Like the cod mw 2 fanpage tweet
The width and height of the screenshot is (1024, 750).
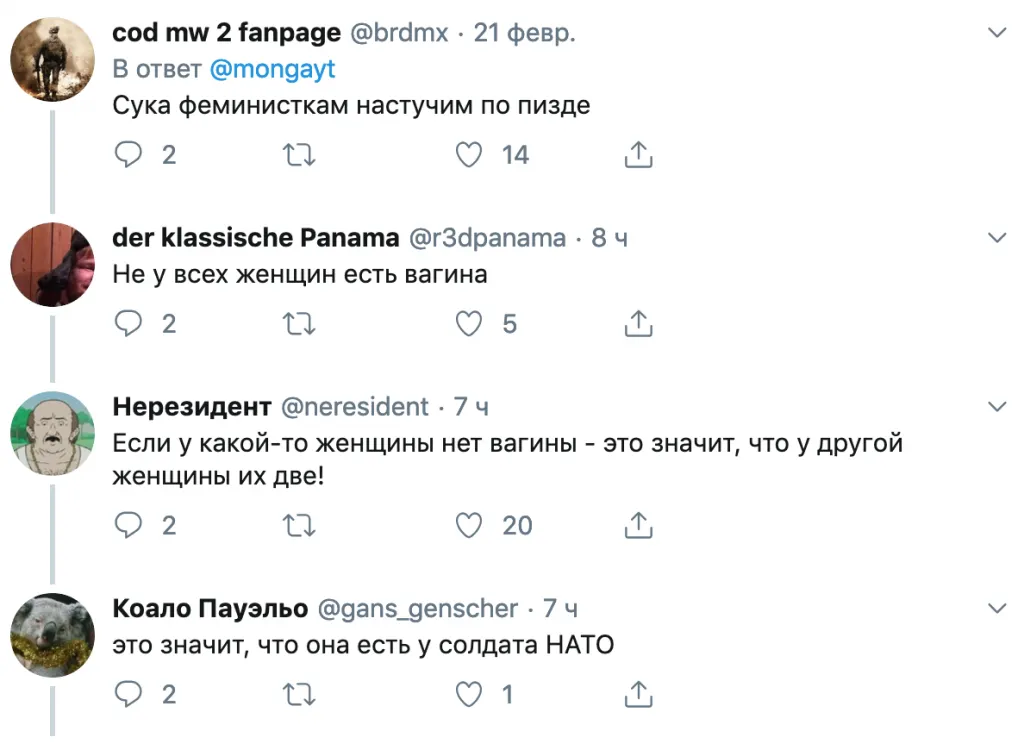(470, 155)
